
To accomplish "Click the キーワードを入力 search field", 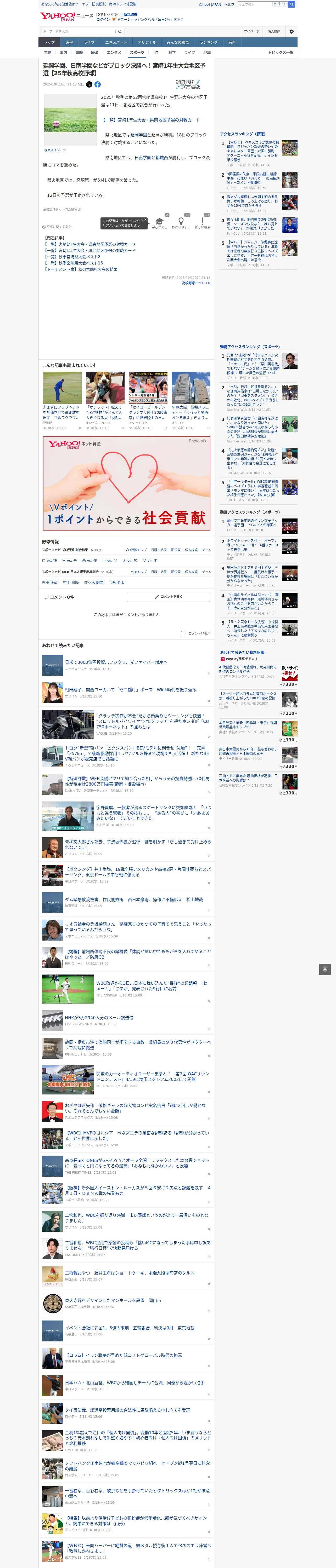I will [79, 31].
